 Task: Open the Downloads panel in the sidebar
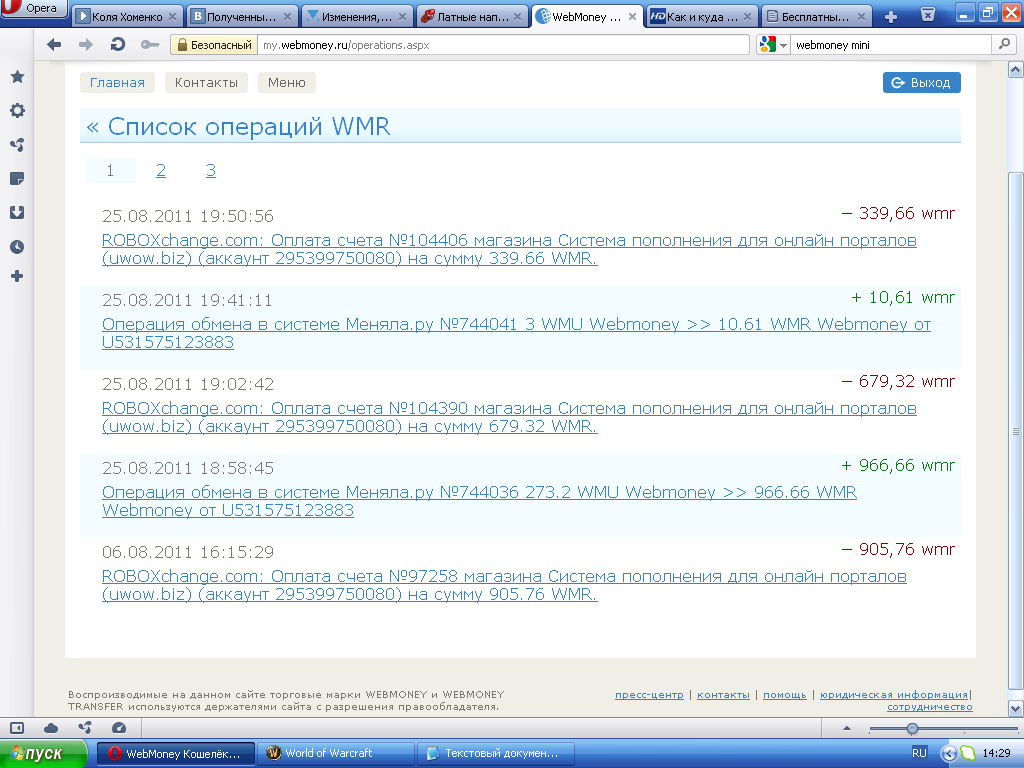coord(18,212)
